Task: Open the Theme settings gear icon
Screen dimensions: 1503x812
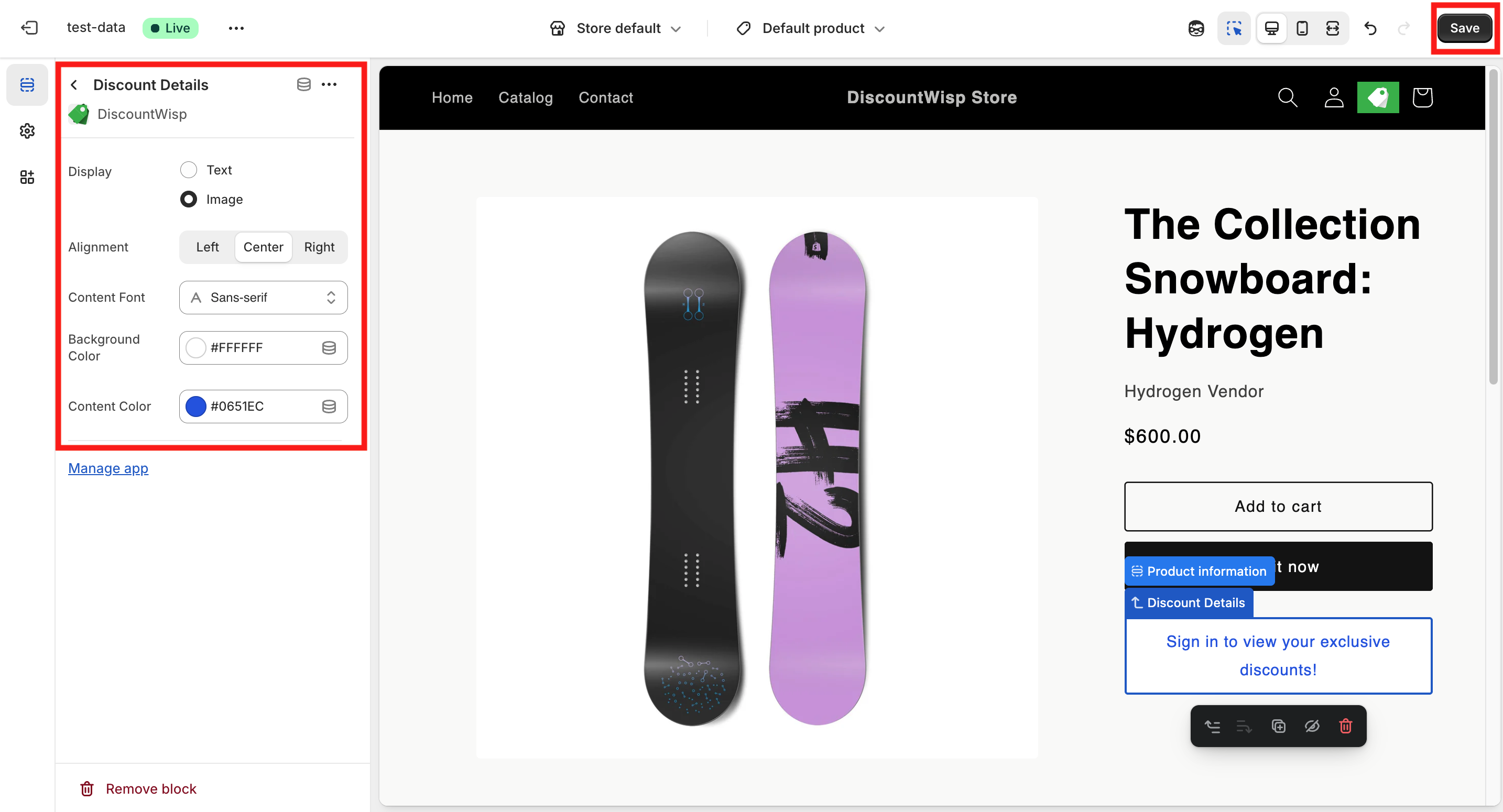Action: [x=27, y=130]
